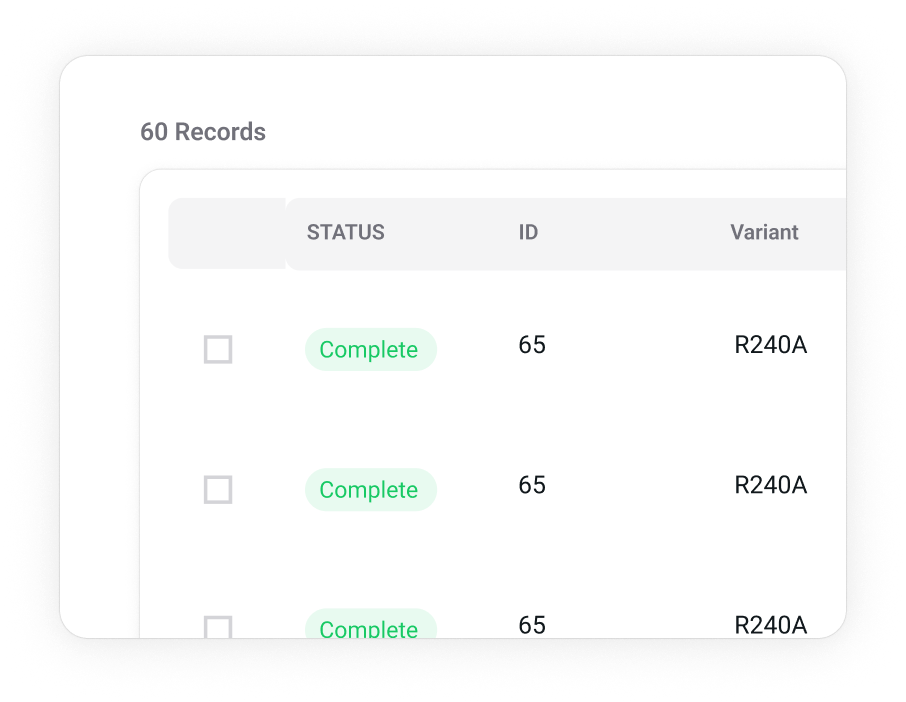Select the second row's Complete badge
906x702 pixels.
370,490
